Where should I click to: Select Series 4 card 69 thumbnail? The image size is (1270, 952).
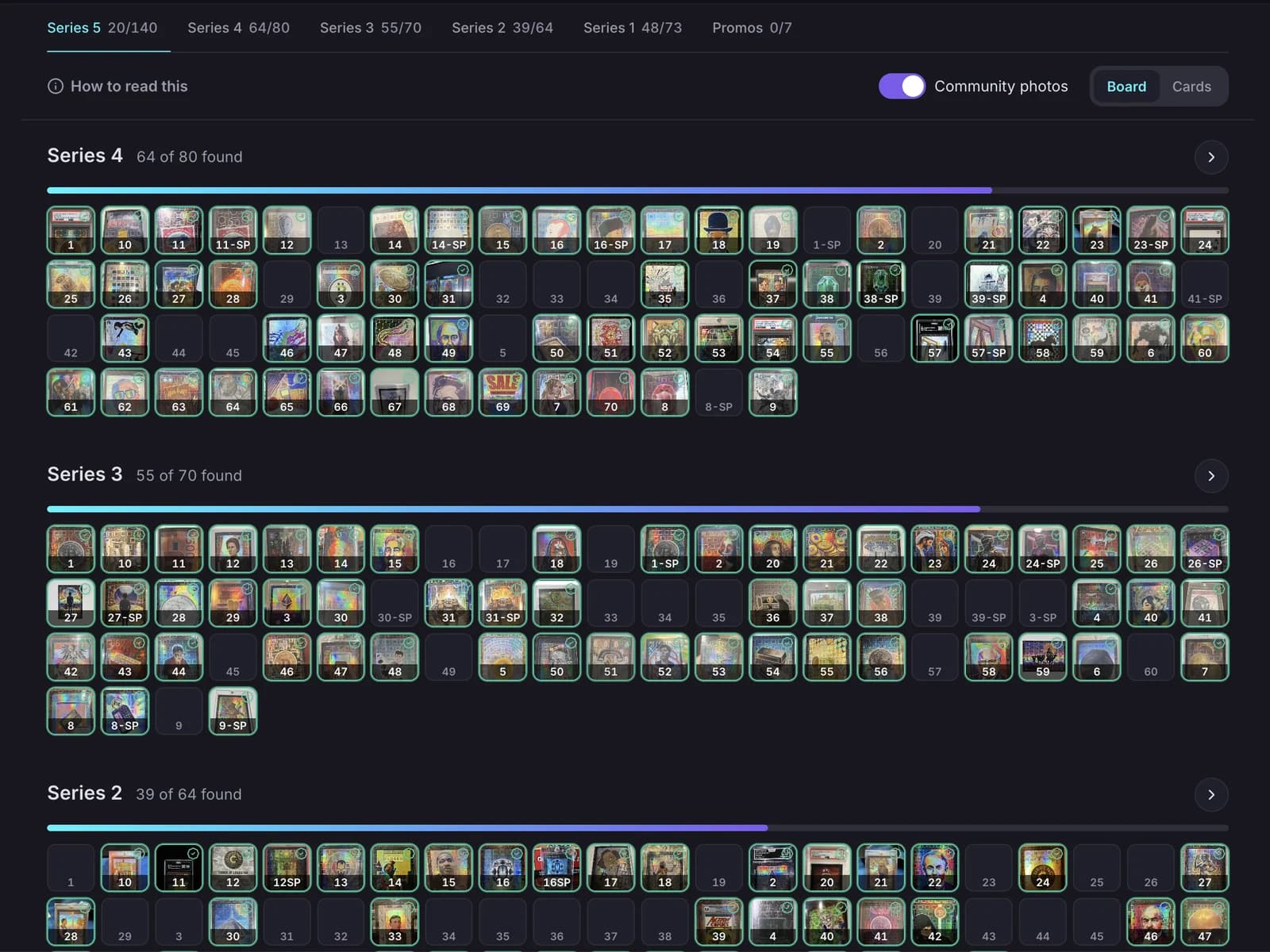point(503,392)
